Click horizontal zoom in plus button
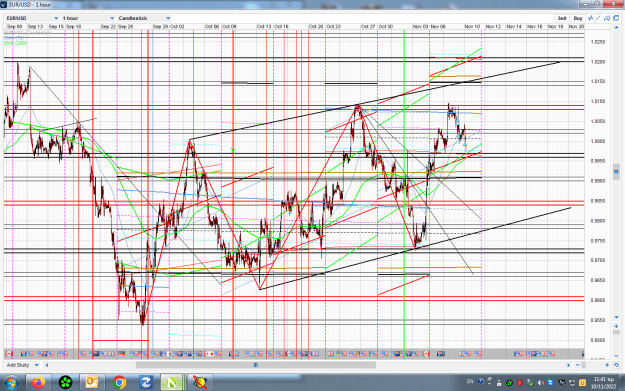625x391 pixels. (x=607, y=365)
